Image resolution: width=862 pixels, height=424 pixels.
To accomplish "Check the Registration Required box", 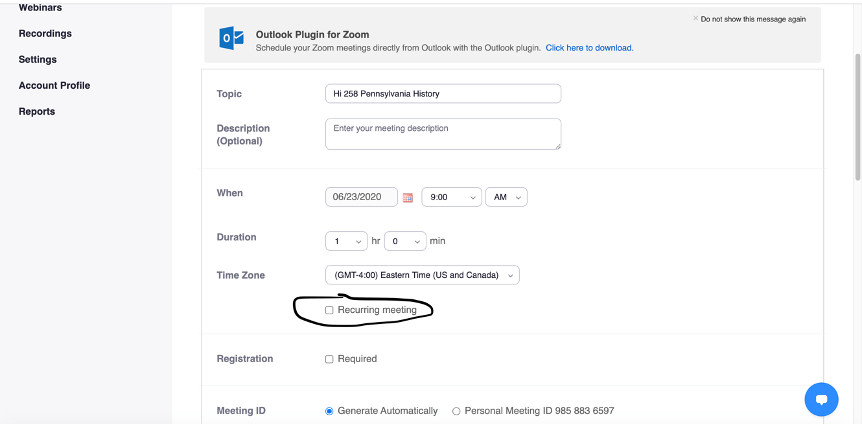I will click(329, 359).
